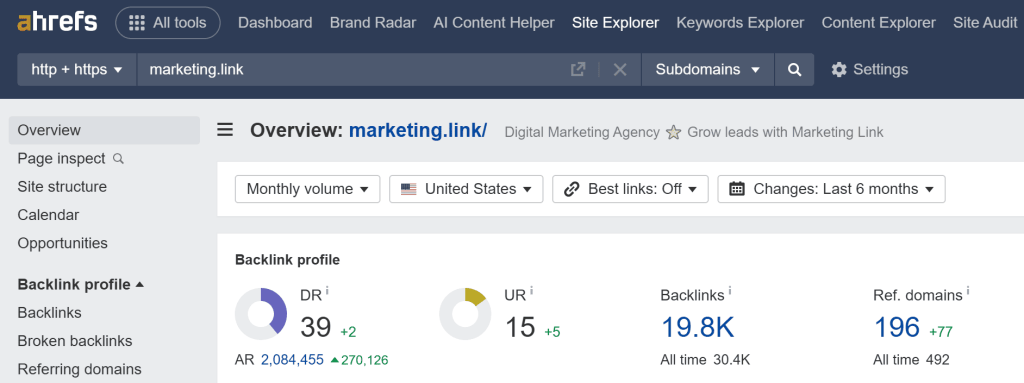Click the magnifier search button
This screenshot has width=1024, height=383.
click(x=794, y=69)
